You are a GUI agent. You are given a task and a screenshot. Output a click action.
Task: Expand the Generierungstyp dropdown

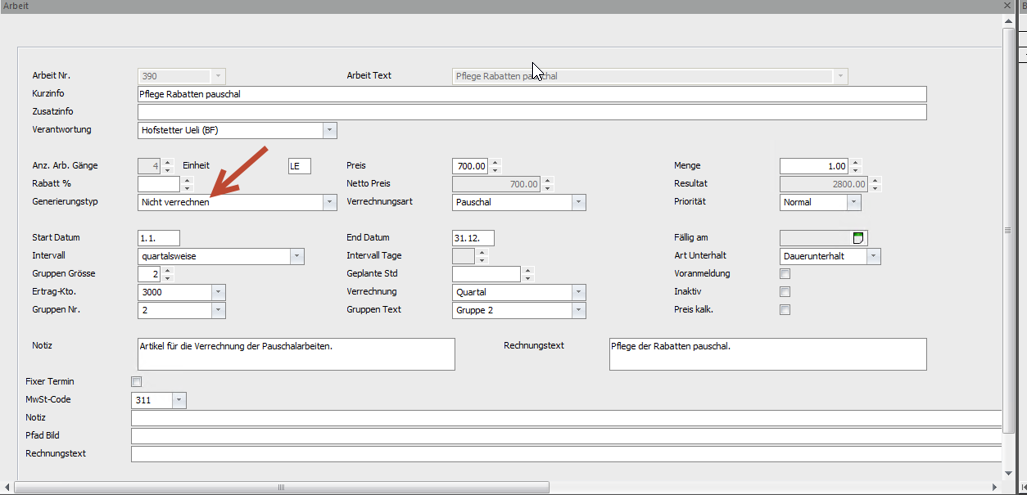[x=330, y=202]
